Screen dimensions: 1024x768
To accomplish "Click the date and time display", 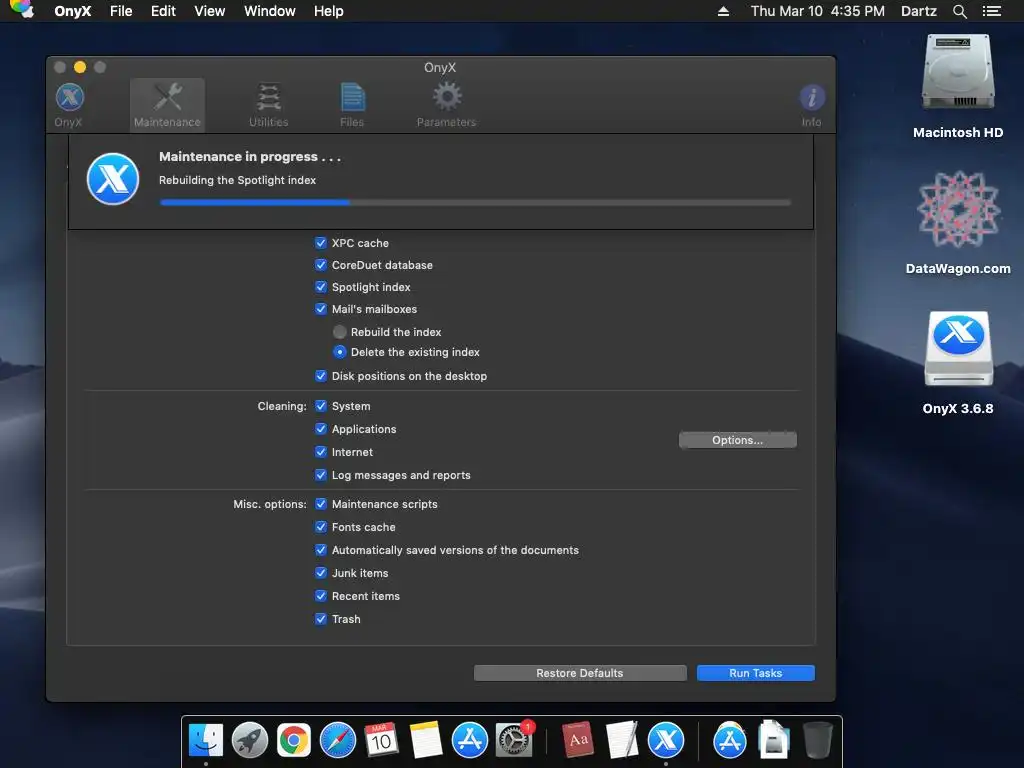I will pyautogui.click(x=818, y=11).
